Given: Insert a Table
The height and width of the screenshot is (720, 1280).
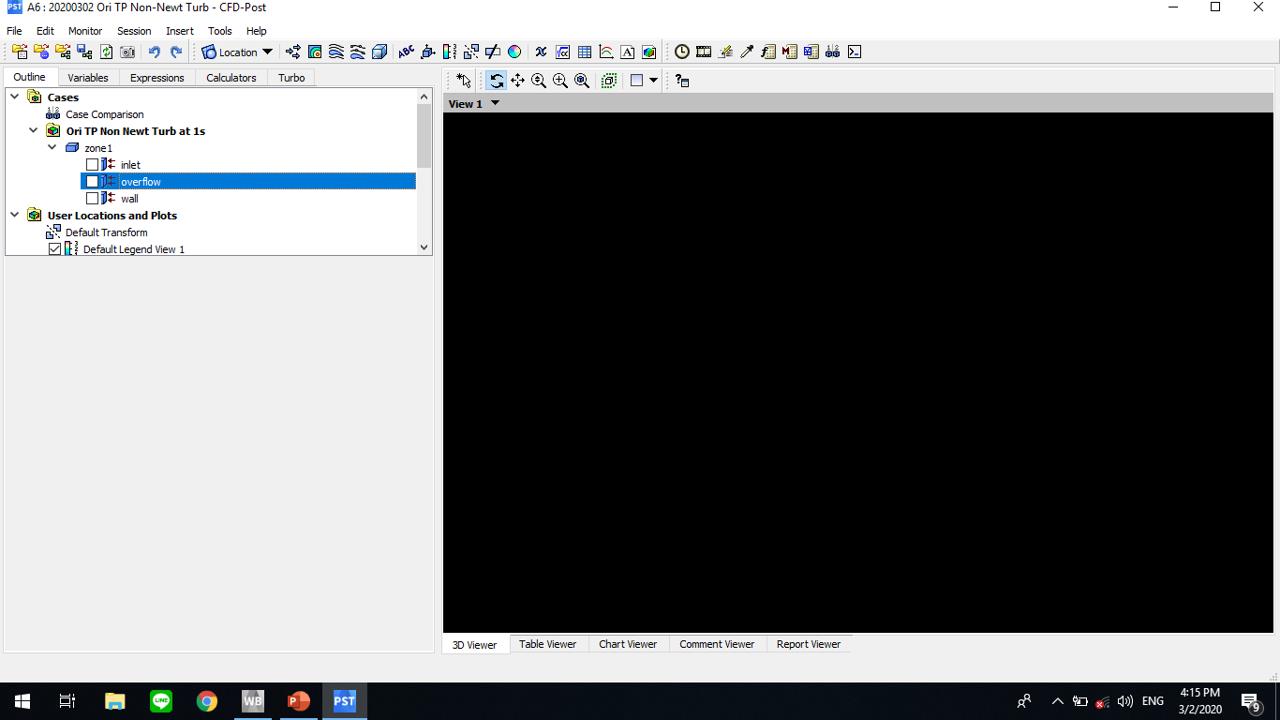Looking at the screenshot, I should [585, 52].
